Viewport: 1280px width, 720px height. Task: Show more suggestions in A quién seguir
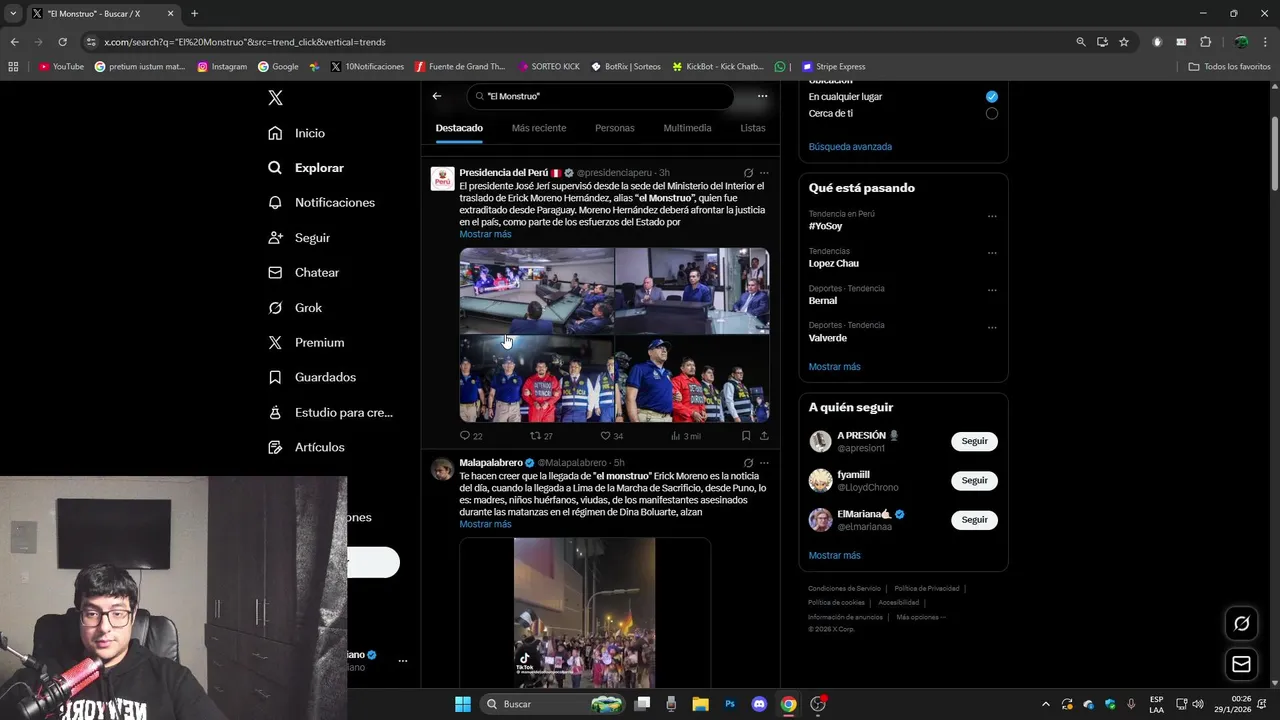click(834, 555)
